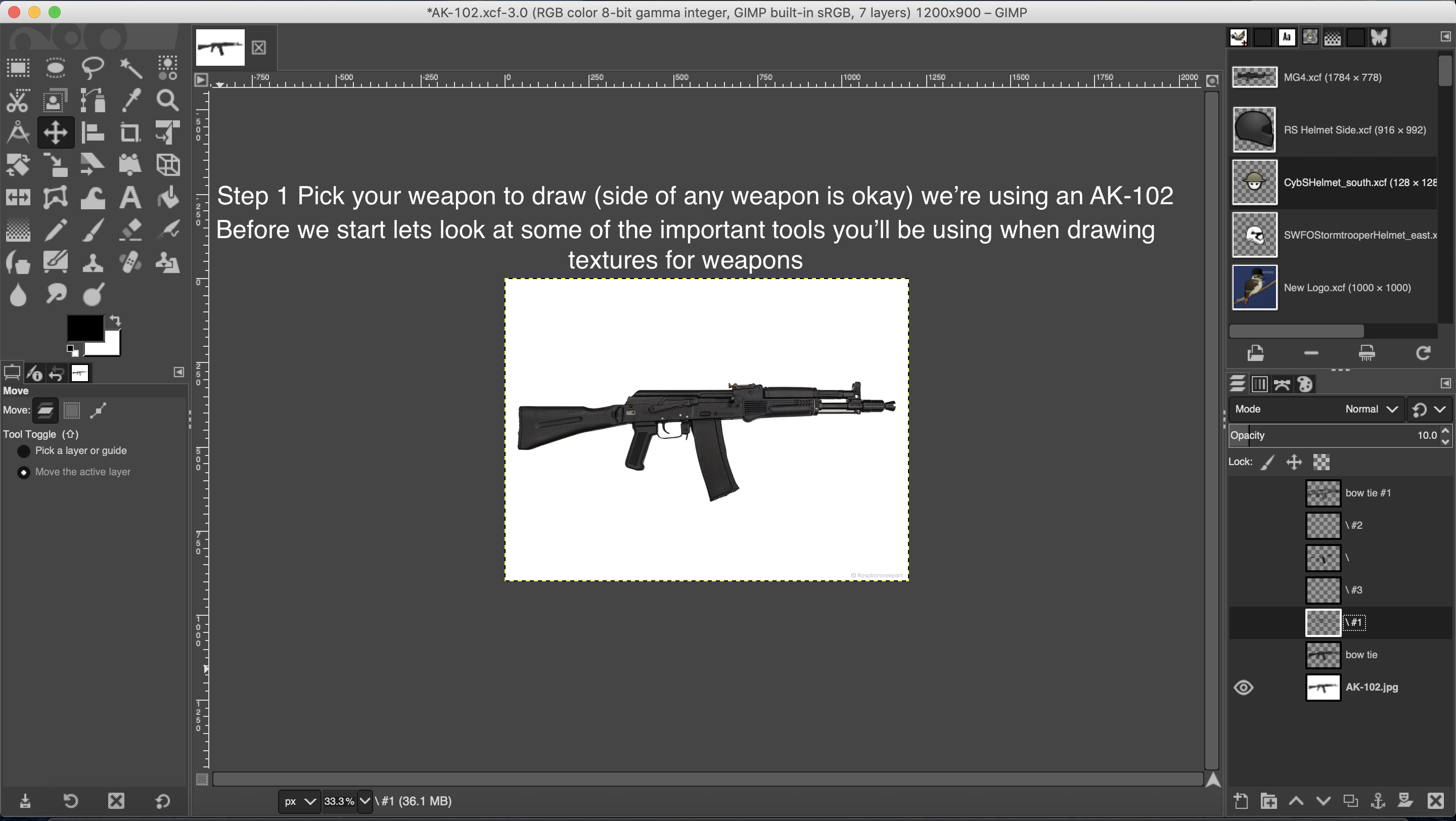Viewport: 1456px width, 821px height.
Task: Open the MG4.xcf recent document thumbnail
Action: [1254, 77]
